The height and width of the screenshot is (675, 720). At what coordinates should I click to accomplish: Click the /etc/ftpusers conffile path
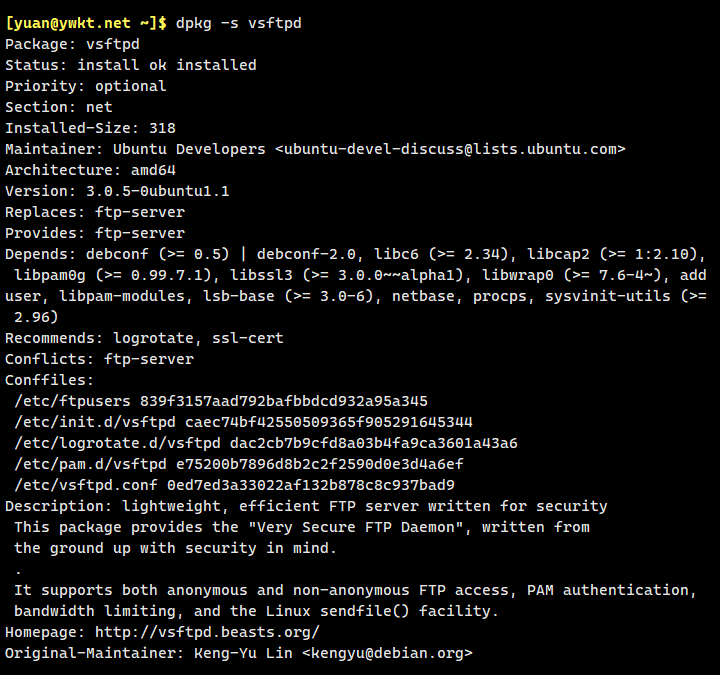click(68, 401)
